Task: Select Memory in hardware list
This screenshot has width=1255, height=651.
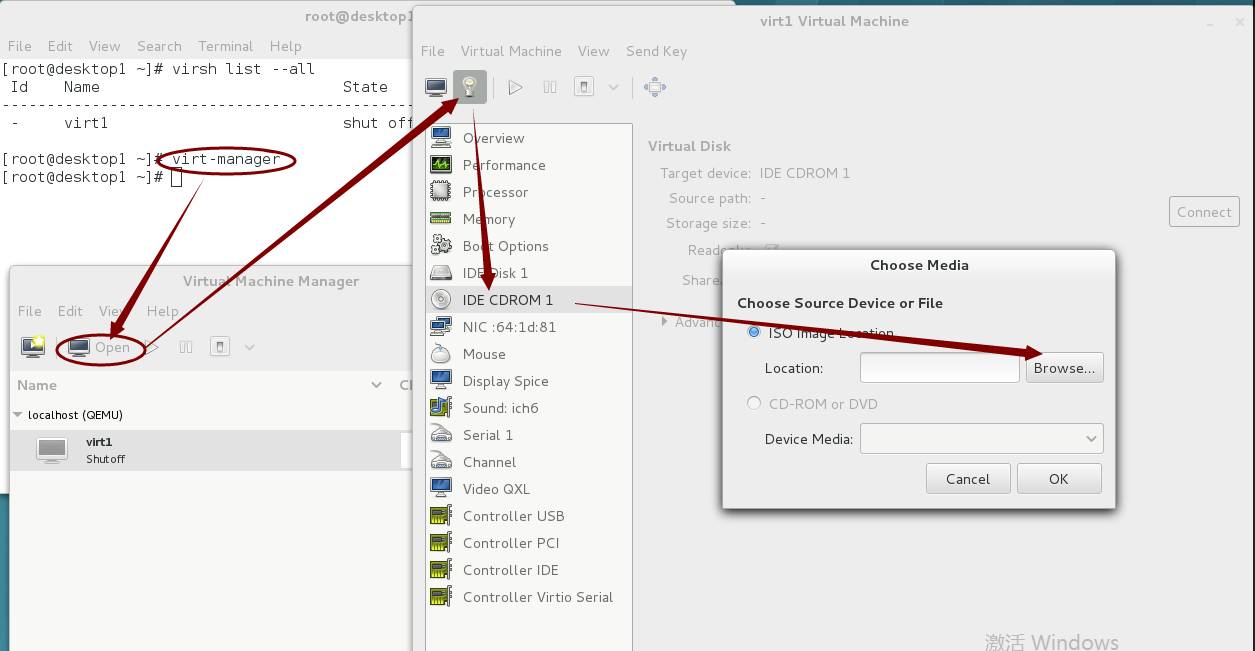Action: point(529,219)
